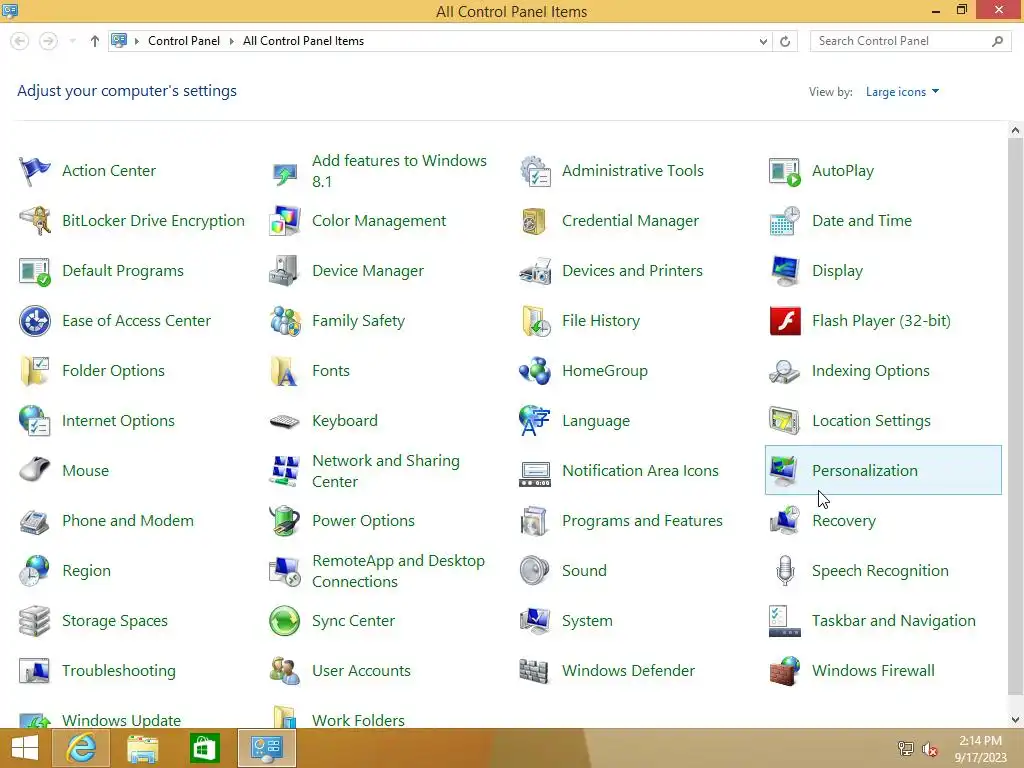Click the Fonts folder icon
1024x768 pixels.
[x=285, y=371]
